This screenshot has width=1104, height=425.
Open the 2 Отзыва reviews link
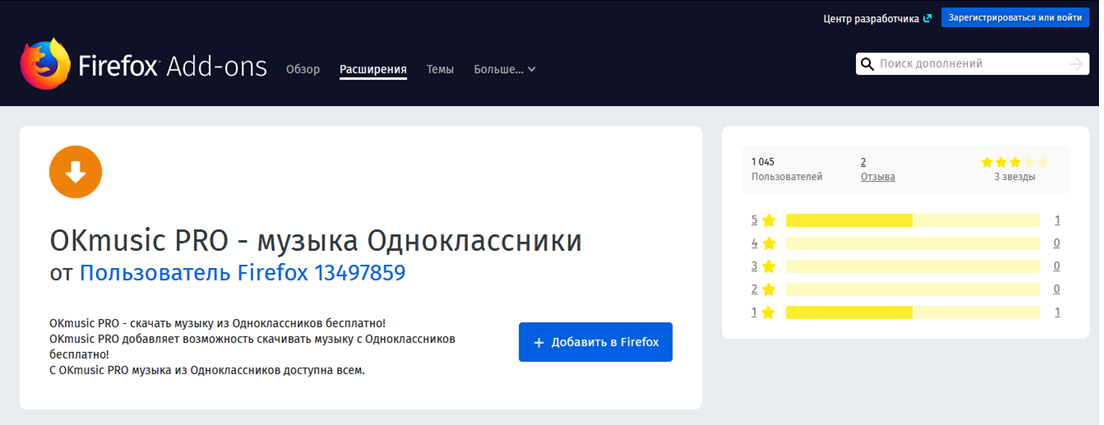(877, 169)
